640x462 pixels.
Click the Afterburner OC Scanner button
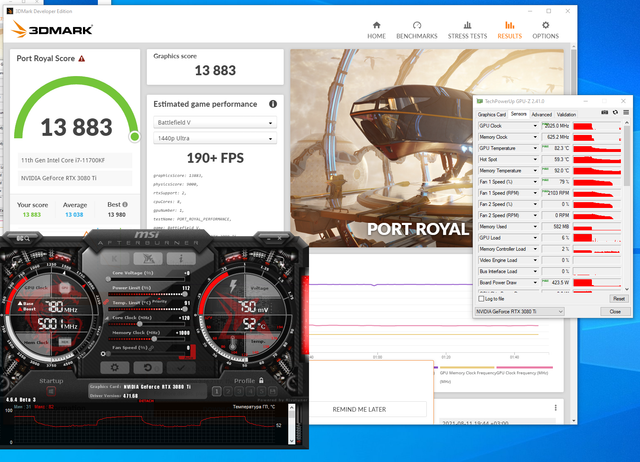[148, 258]
